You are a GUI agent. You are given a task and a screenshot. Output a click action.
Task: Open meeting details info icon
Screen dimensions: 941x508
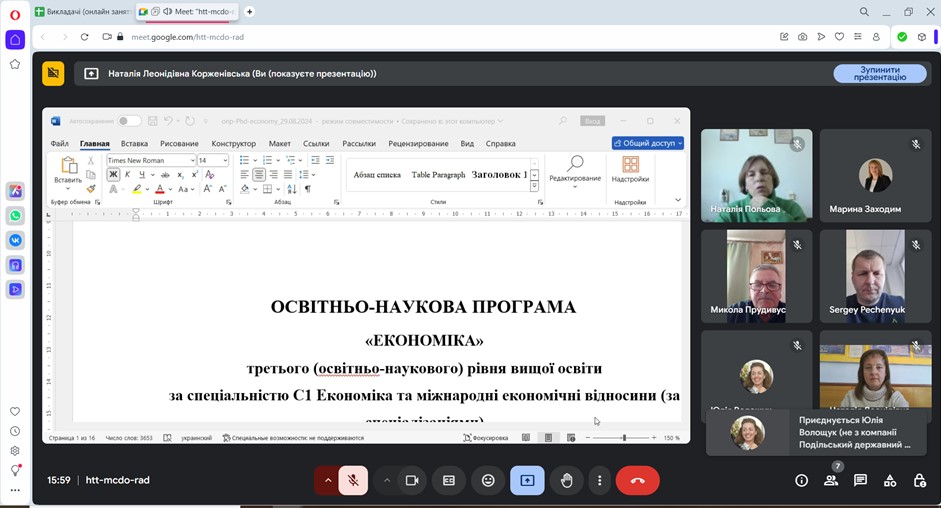(x=801, y=480)
